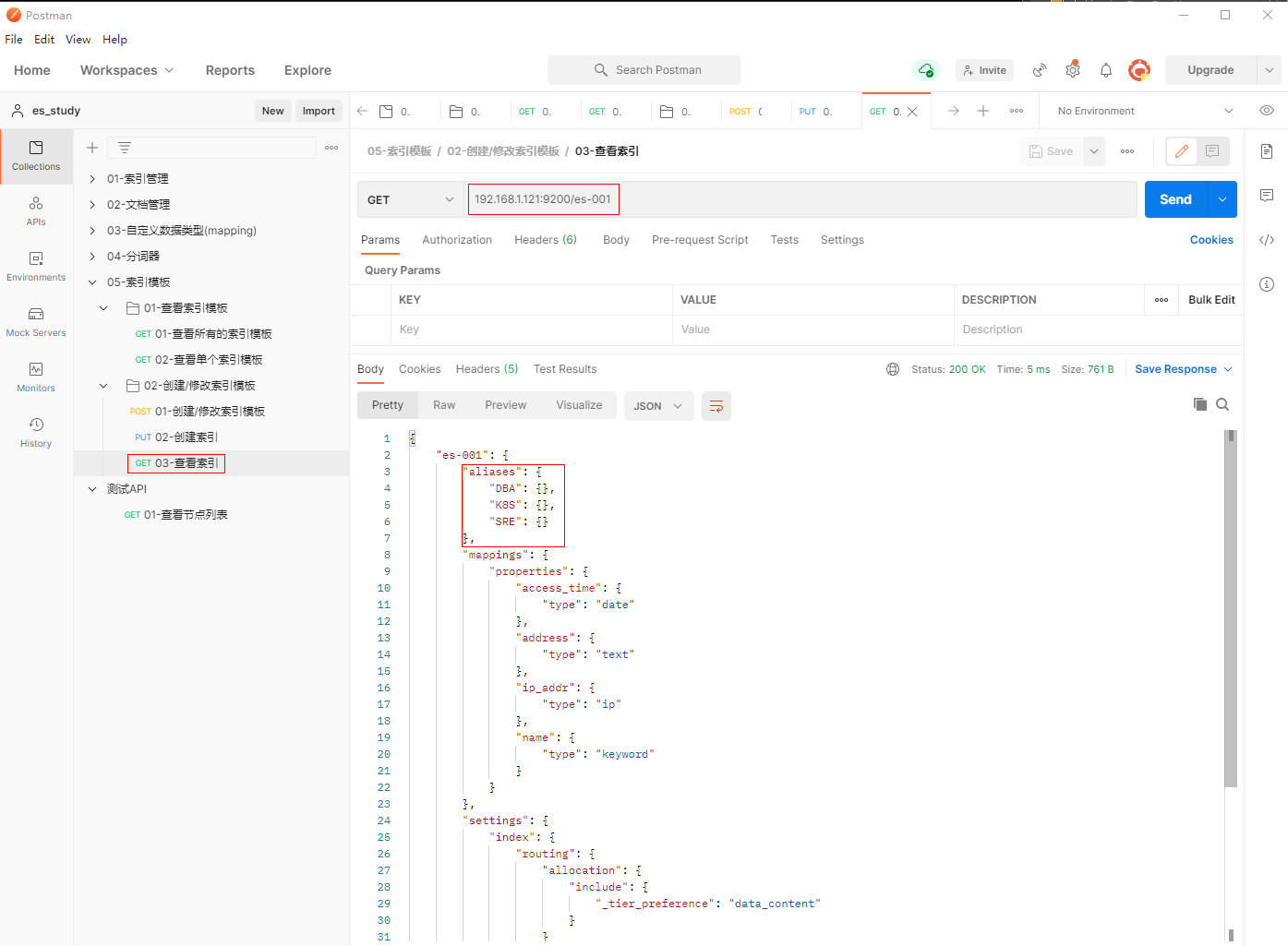Open the code snippet panel icon

click(x=1267, y=240)
